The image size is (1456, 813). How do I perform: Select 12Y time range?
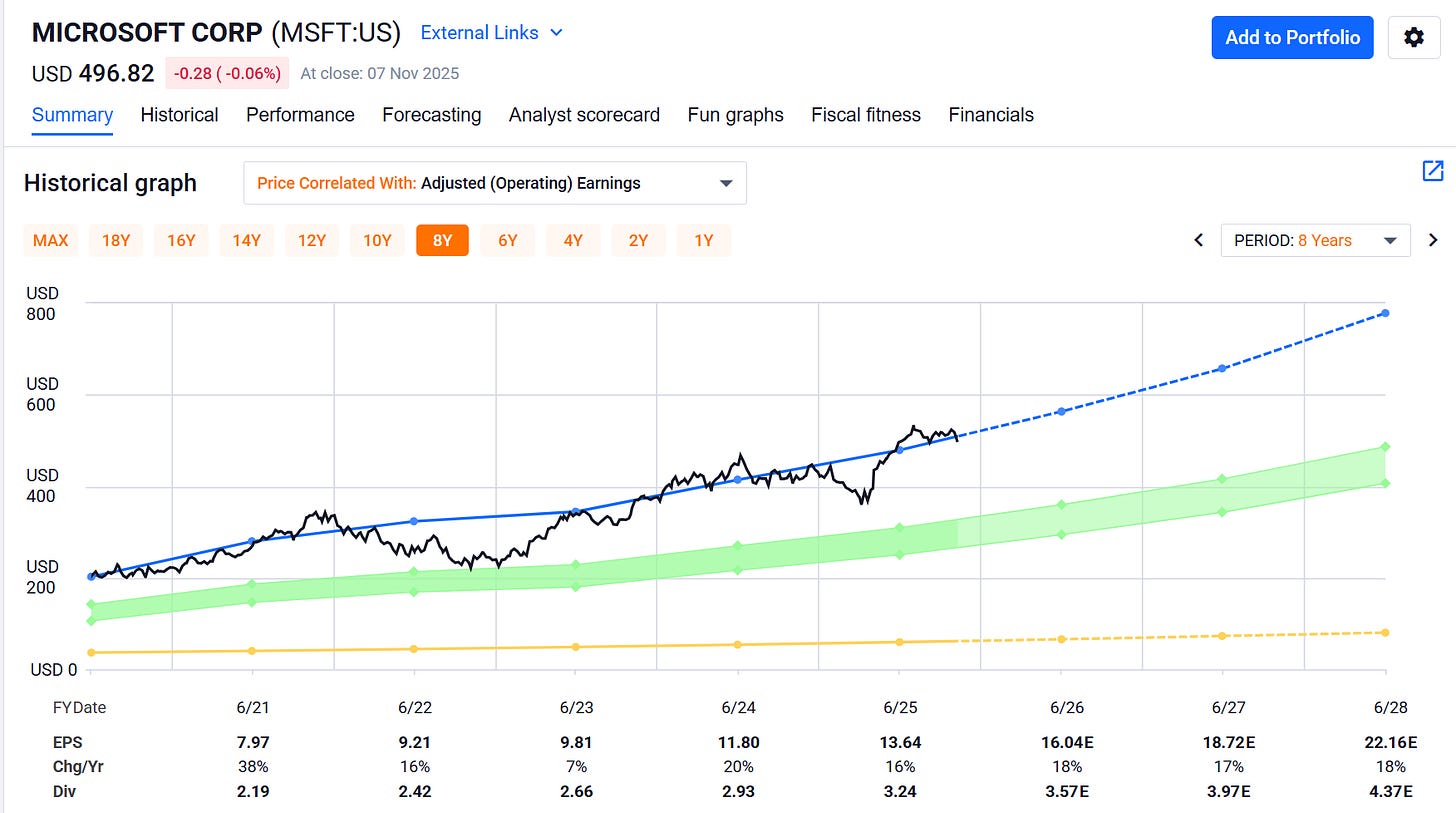312,240
